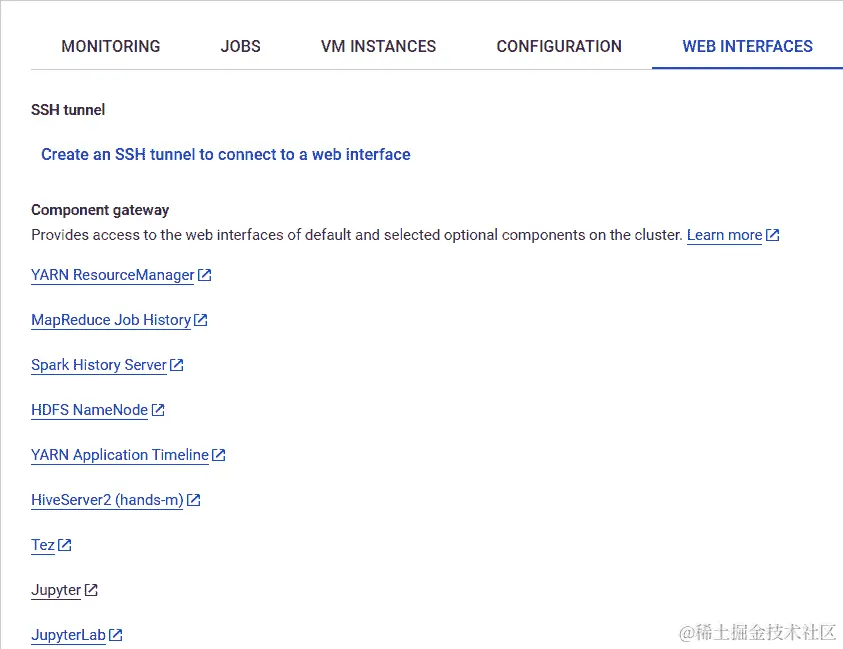This screenshot has width=843, height=649.
Task: Open the Spark History Server link
Action: 99,365
